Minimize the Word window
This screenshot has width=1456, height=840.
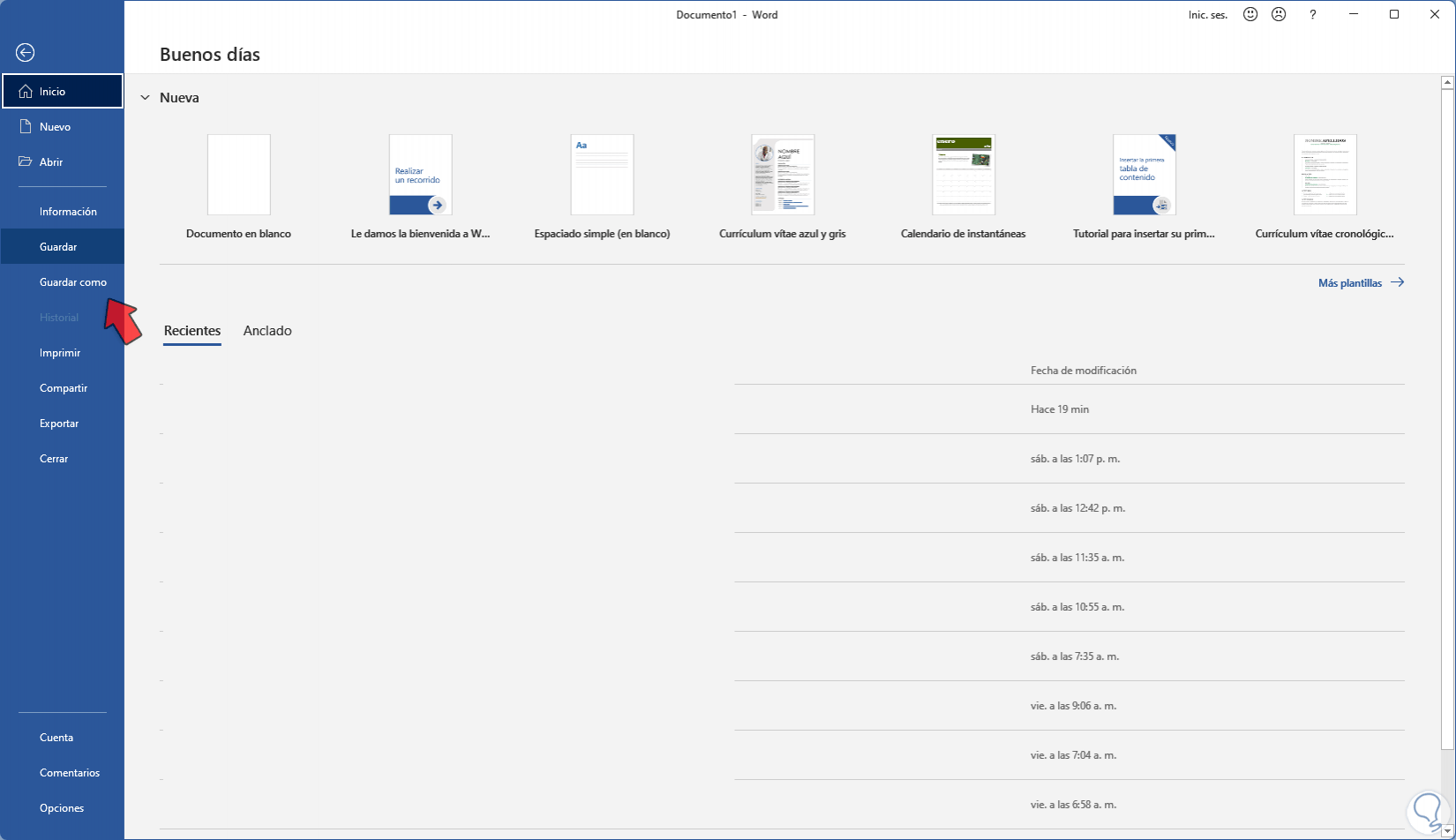[x=1354, y=14]
